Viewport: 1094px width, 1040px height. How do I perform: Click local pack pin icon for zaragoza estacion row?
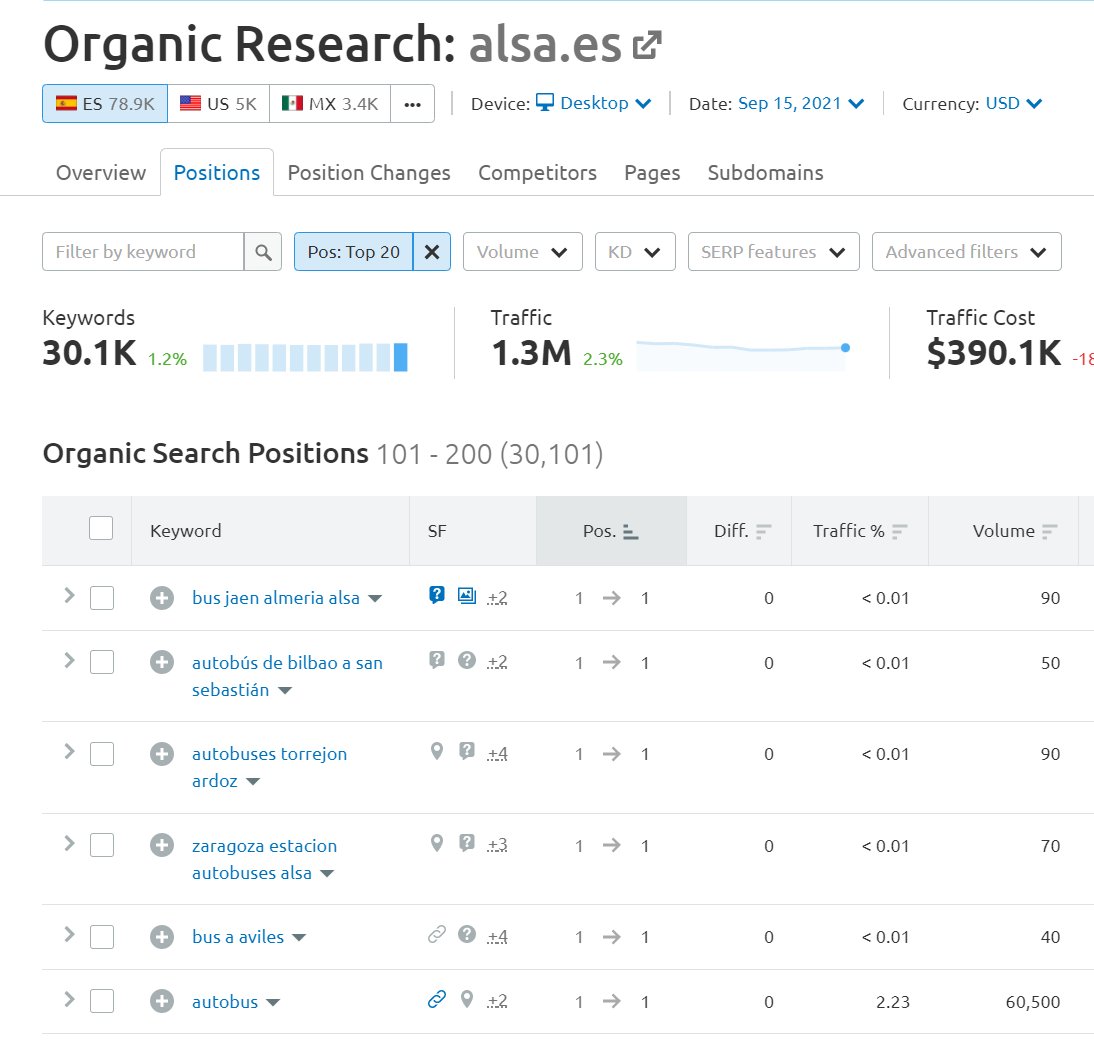[437, 843]
